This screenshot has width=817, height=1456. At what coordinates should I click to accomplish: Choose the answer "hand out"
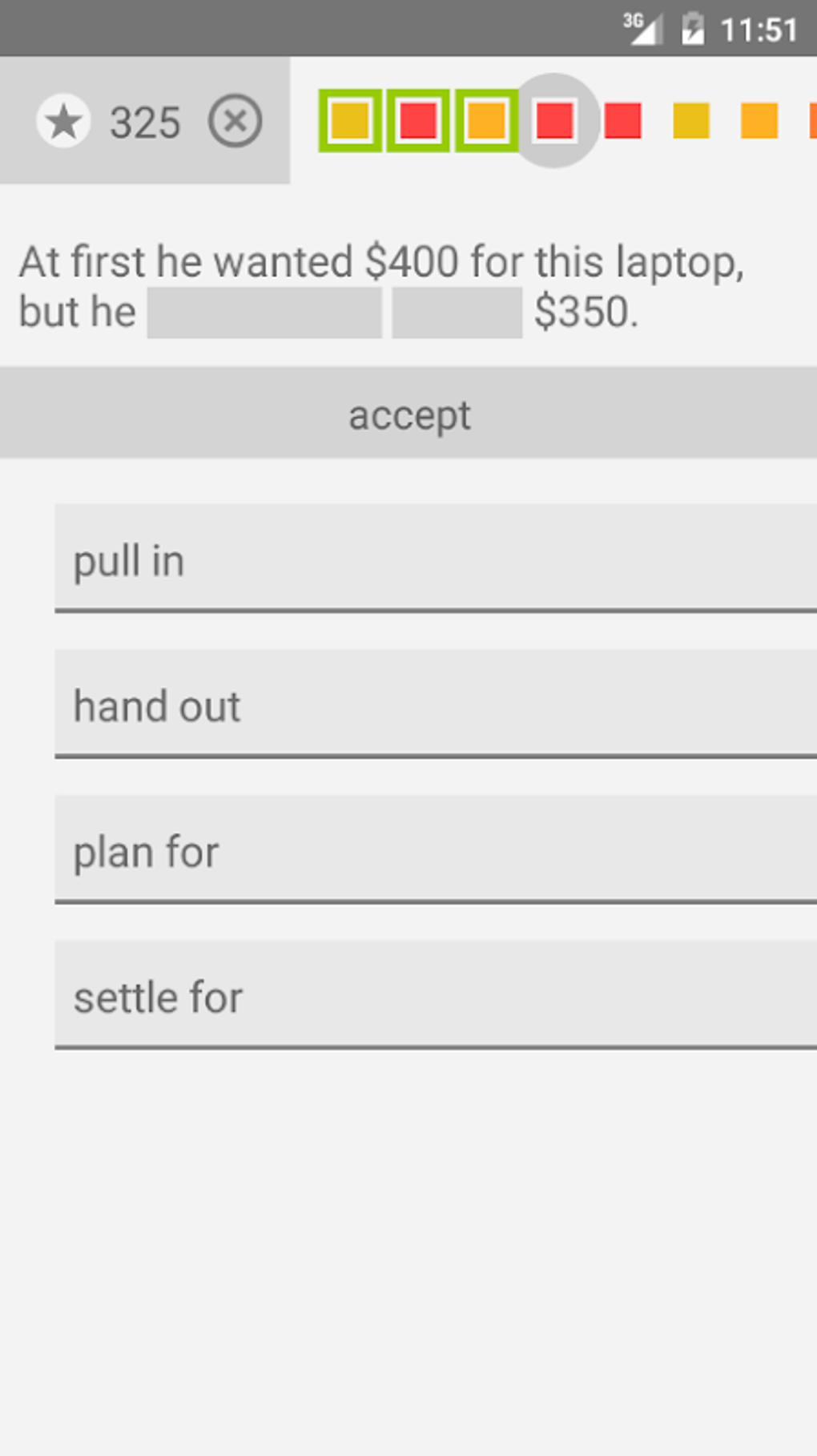436,704
